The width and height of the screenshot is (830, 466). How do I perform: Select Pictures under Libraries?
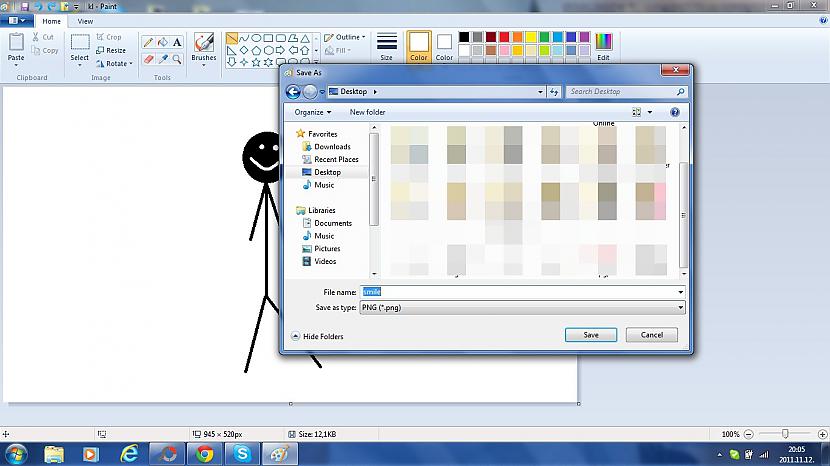click(327, 248)
